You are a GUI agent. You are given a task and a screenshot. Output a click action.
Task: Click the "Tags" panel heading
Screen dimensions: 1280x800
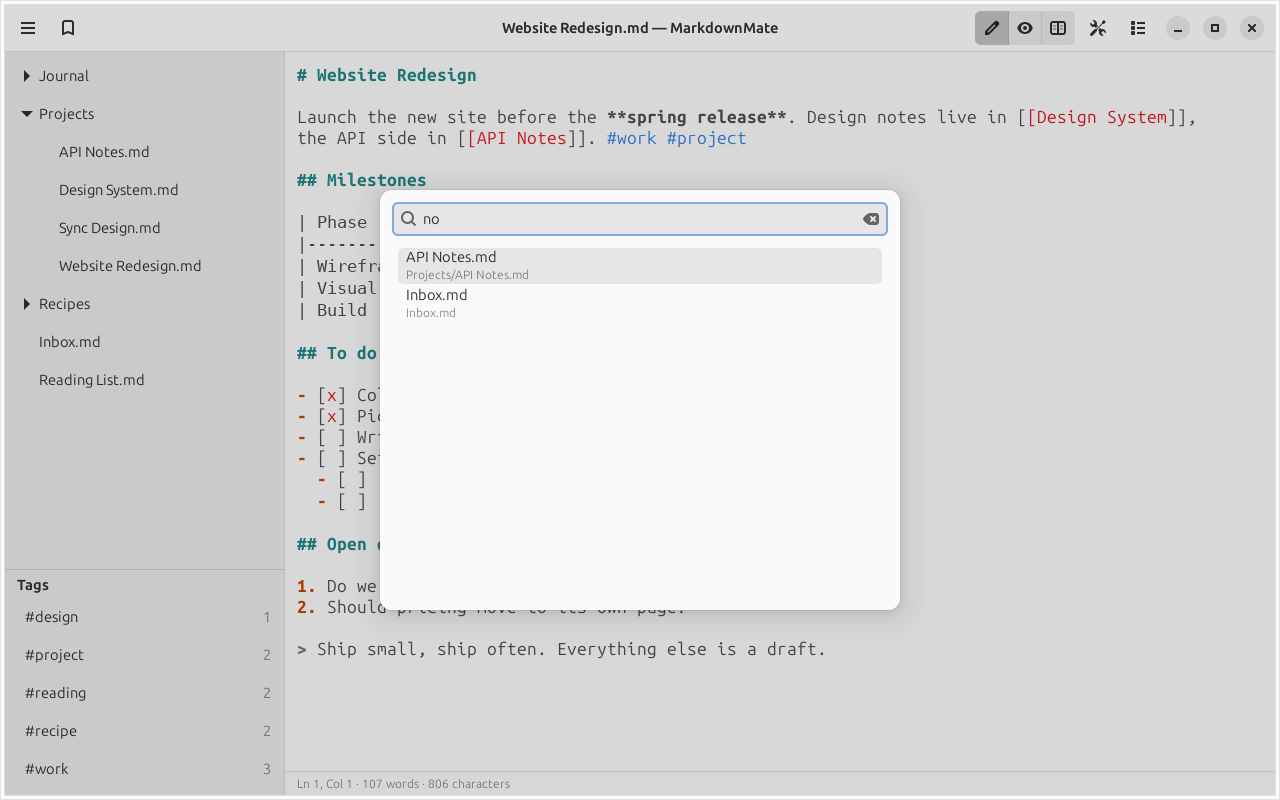pos(33,585)
